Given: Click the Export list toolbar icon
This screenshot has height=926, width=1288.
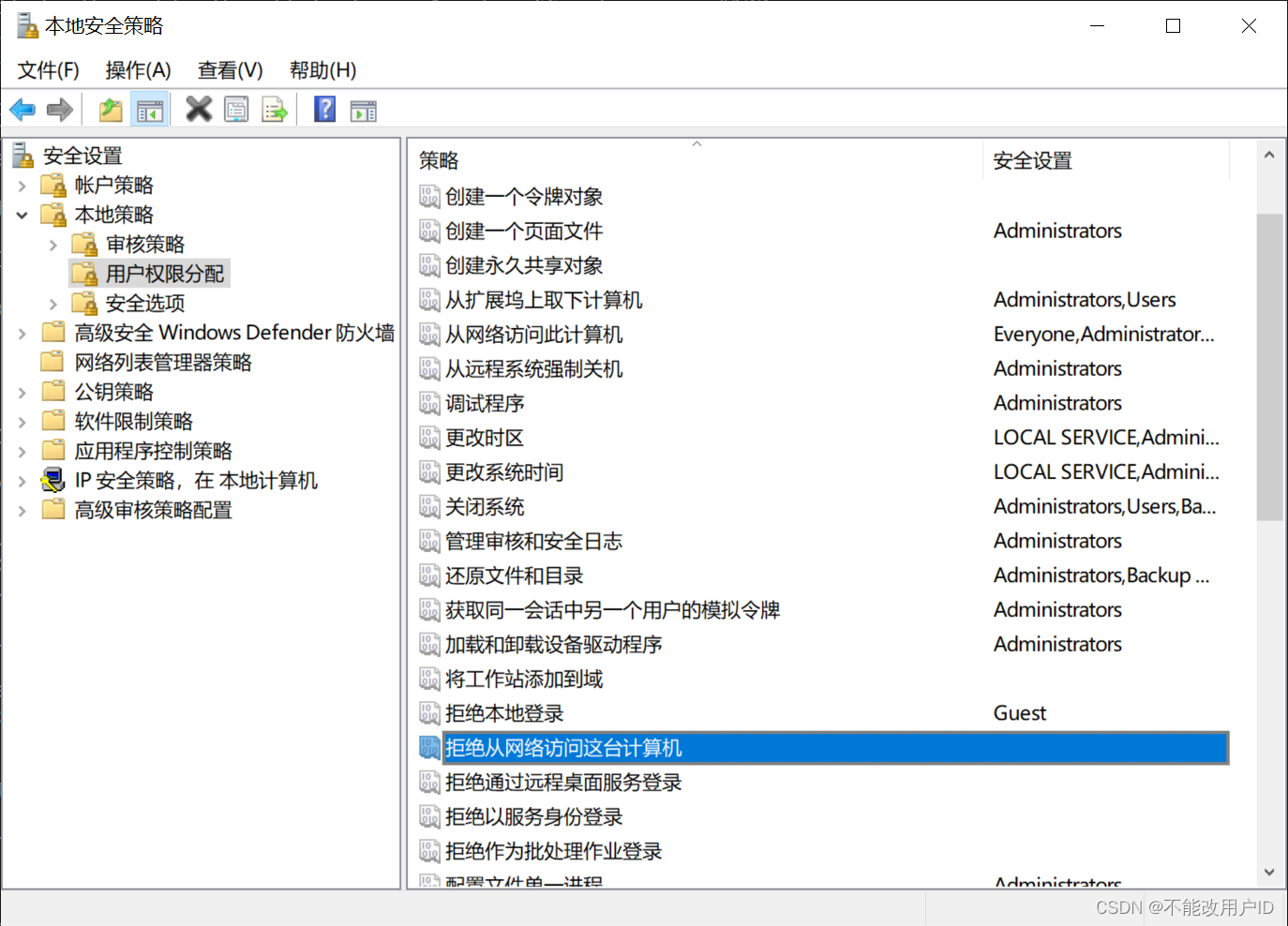Looking at the screenshot, I should coord(275,111).
